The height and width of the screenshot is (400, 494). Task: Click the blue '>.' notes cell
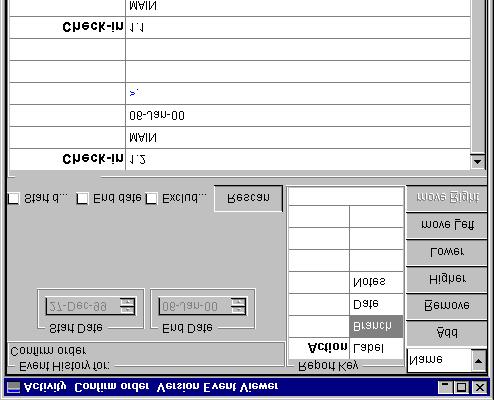[298, 94]
